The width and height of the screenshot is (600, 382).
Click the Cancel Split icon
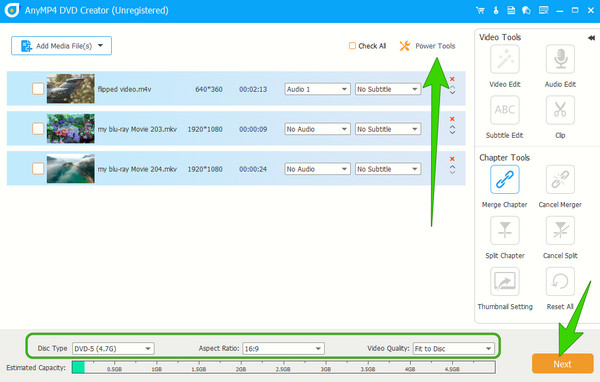[x=560, y=230]
